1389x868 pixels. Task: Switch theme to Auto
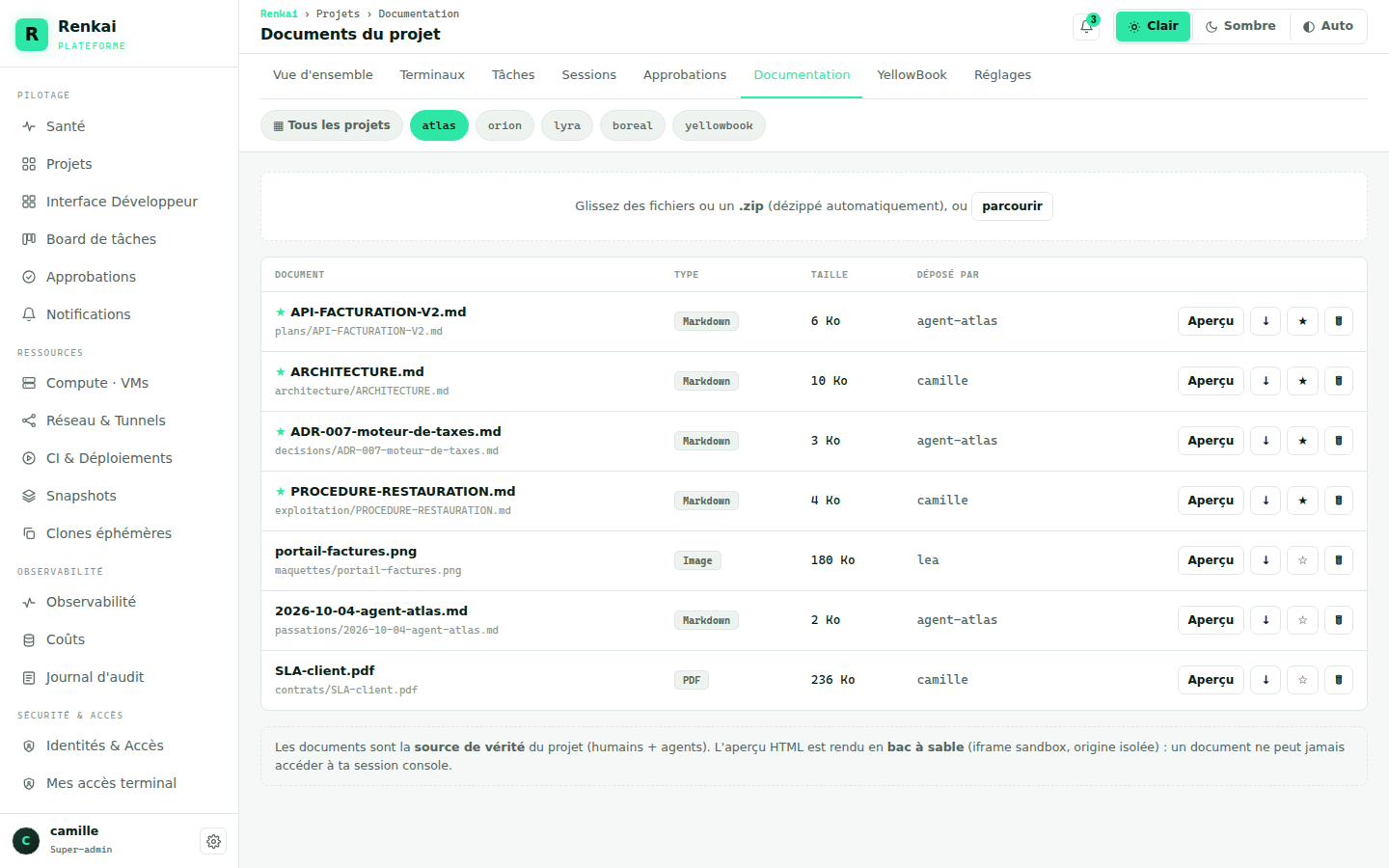click(x=1328, y=26)
